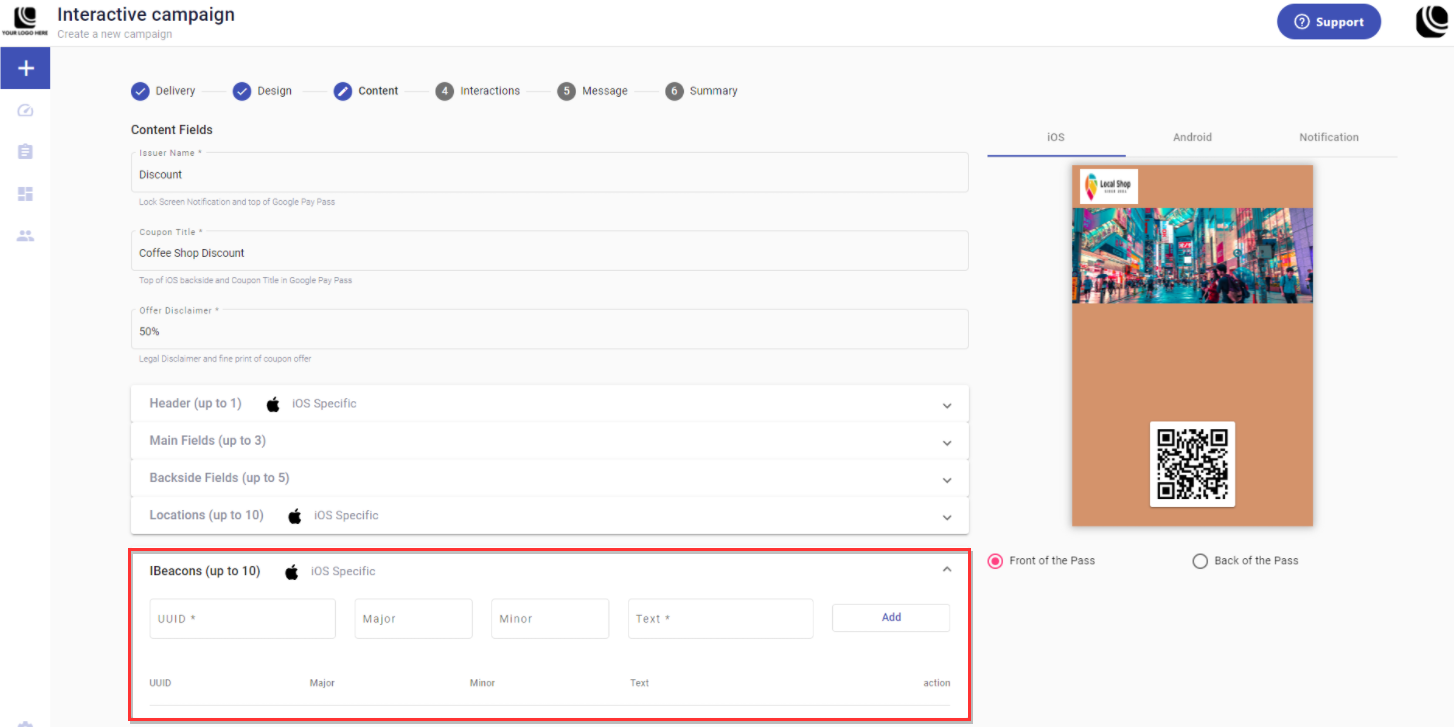Click the Major input field
Screen dimensions: 1454x727
coord(413,619)
